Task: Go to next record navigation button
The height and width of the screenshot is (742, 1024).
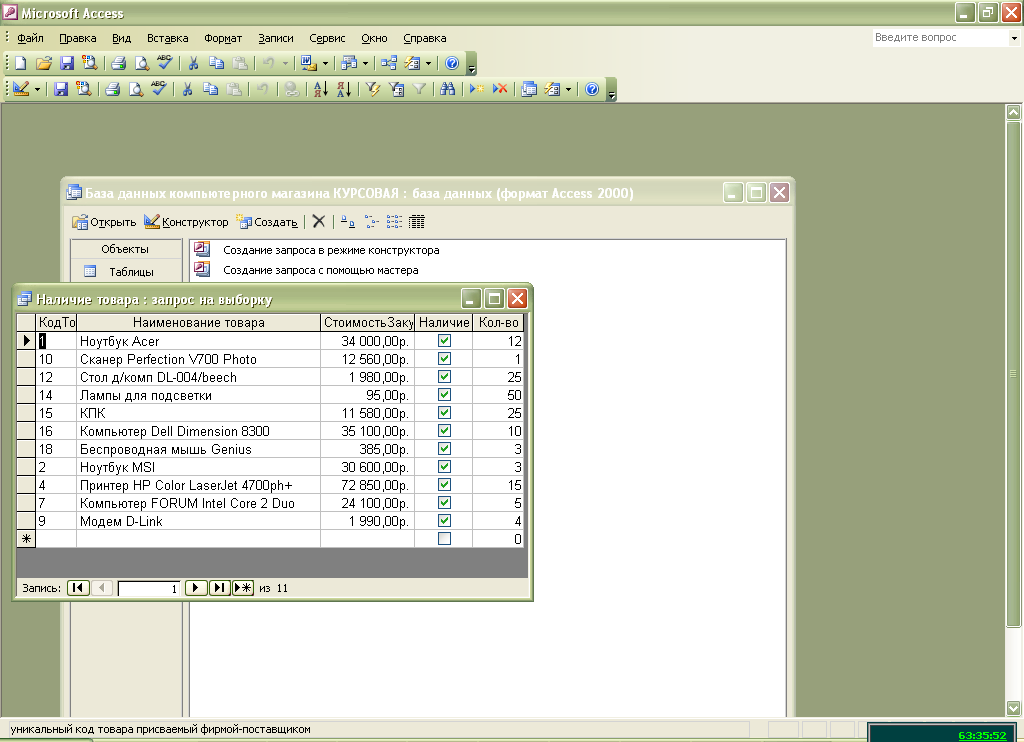Action: 197,588
